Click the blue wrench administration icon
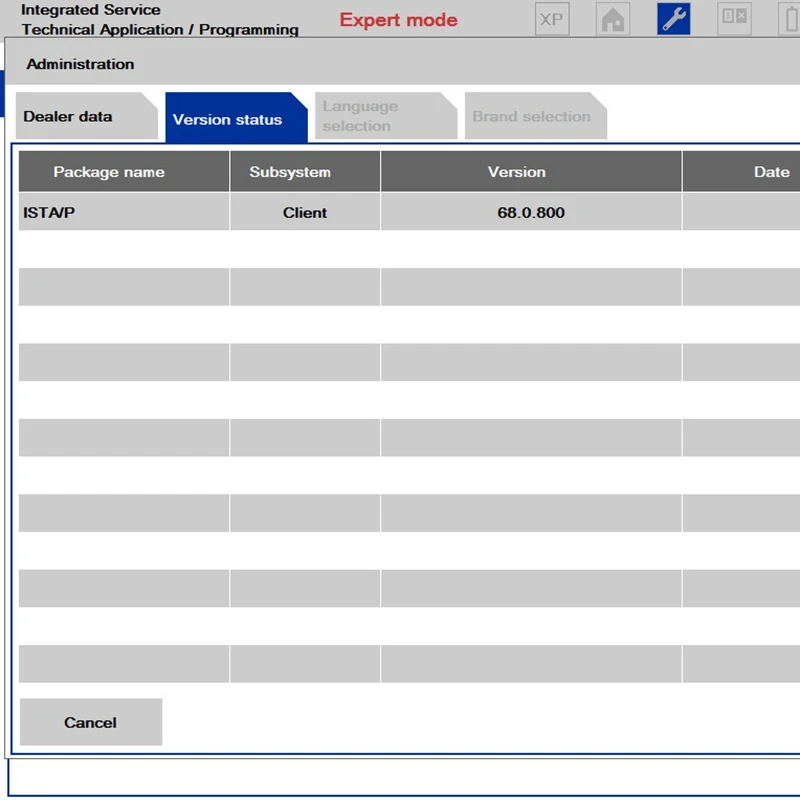Viewport: 800px width, 800px height. coord(673,19)
